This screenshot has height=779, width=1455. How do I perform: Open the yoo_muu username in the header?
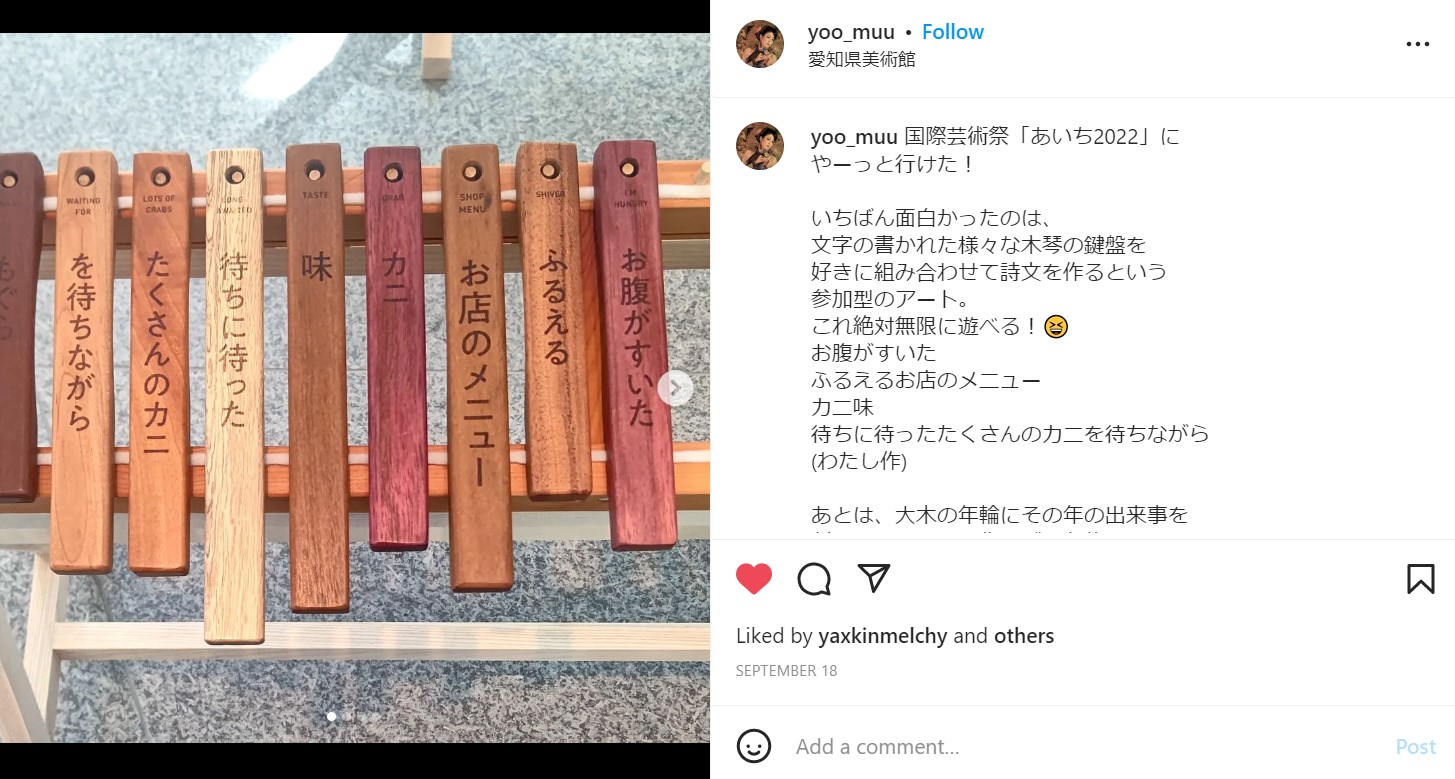851,32
